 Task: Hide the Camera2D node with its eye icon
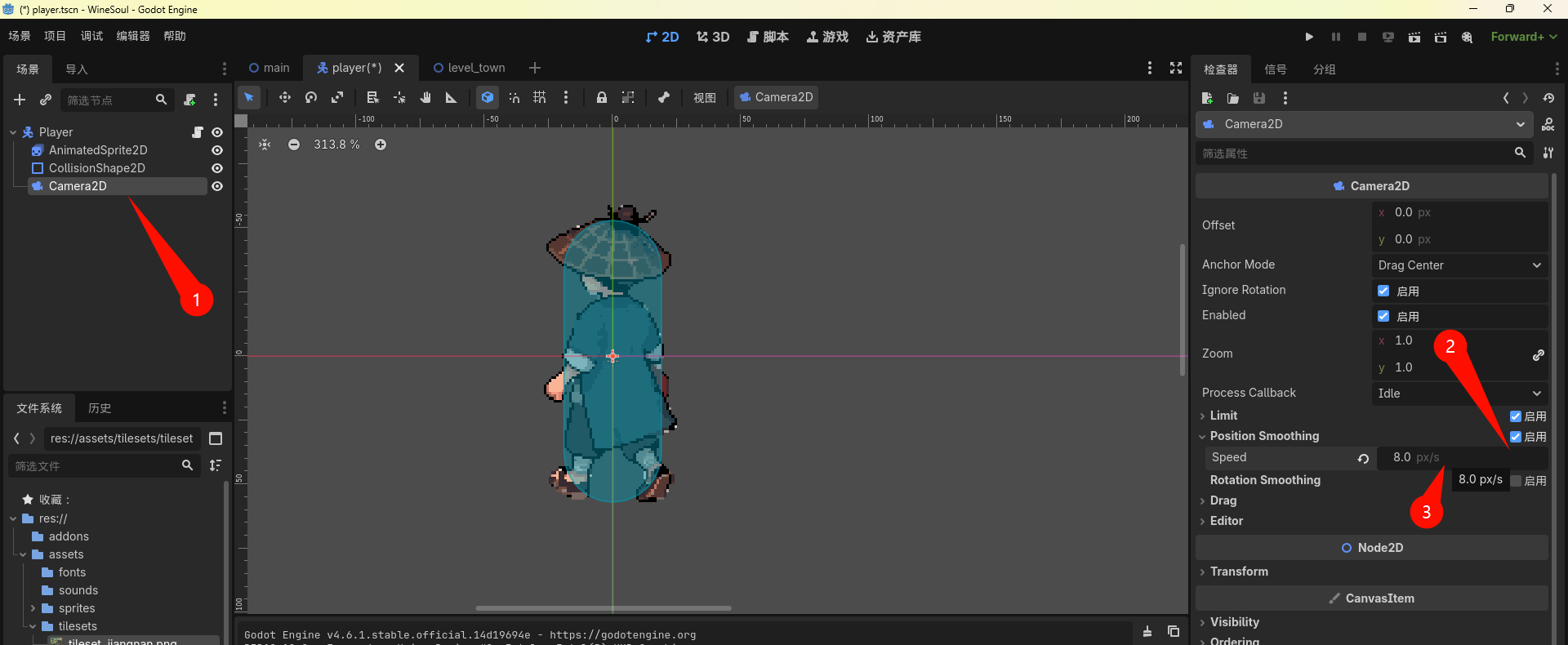point(217,186)
